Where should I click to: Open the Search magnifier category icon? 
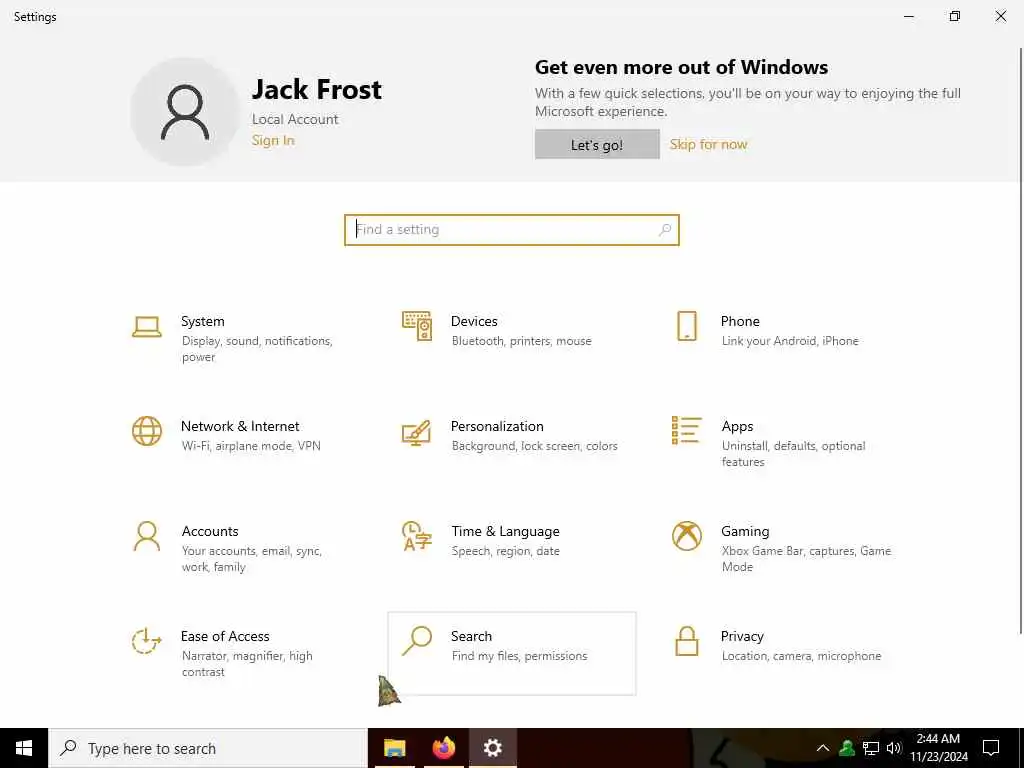point(417,641)
